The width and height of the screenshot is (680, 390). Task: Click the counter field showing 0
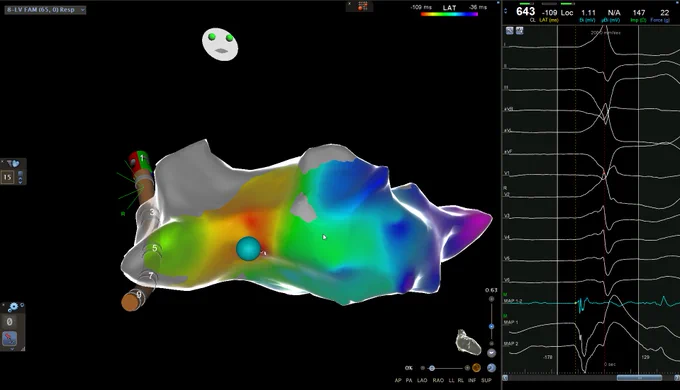(10, 322)
